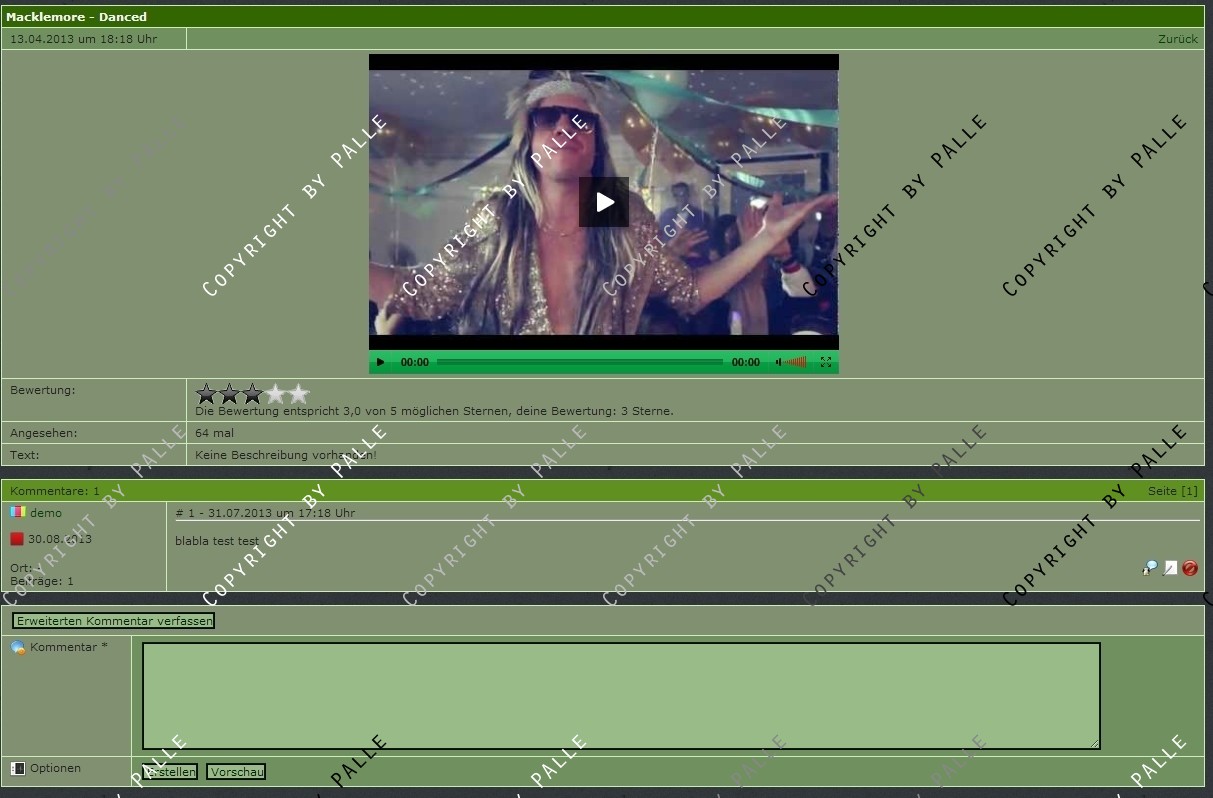Image resolution: width=1213 pixels, height=798 pixels.
Task: Open the demo user profile
Action: pyautogui.click(x=46, y=513)
